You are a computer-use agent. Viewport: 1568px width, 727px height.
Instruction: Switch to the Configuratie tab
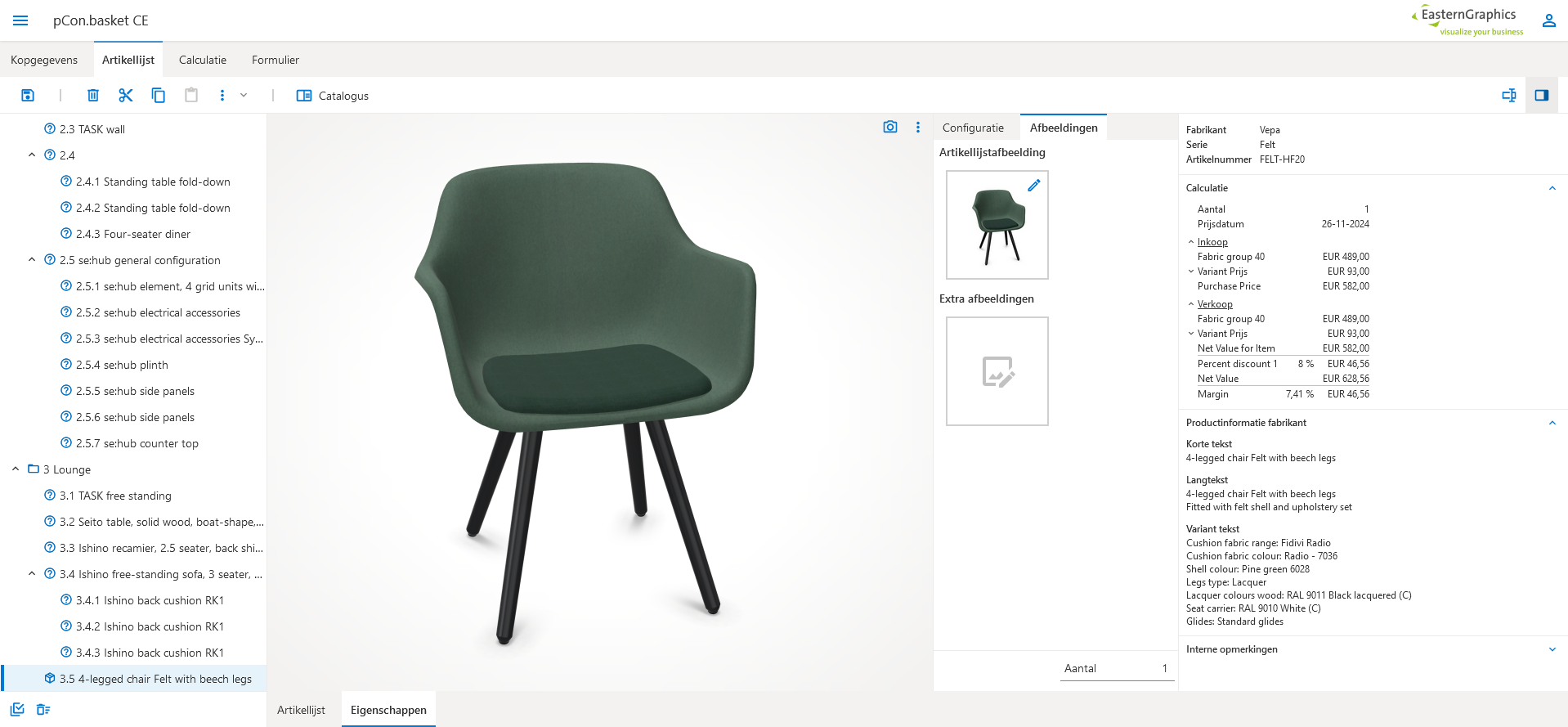click(x=973, y=128)
